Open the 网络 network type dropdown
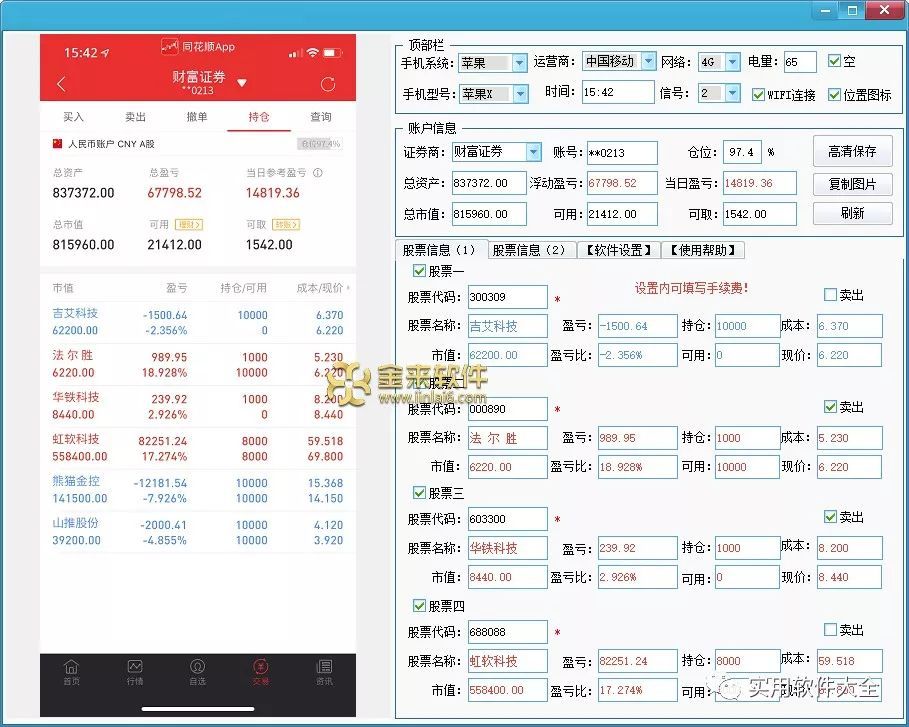Screen dimensions: 909x727 (x=733, y=61)
